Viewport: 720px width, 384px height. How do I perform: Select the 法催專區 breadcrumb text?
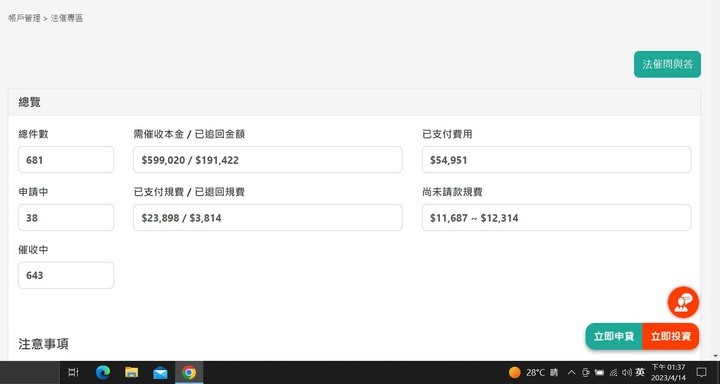[67, 18]
